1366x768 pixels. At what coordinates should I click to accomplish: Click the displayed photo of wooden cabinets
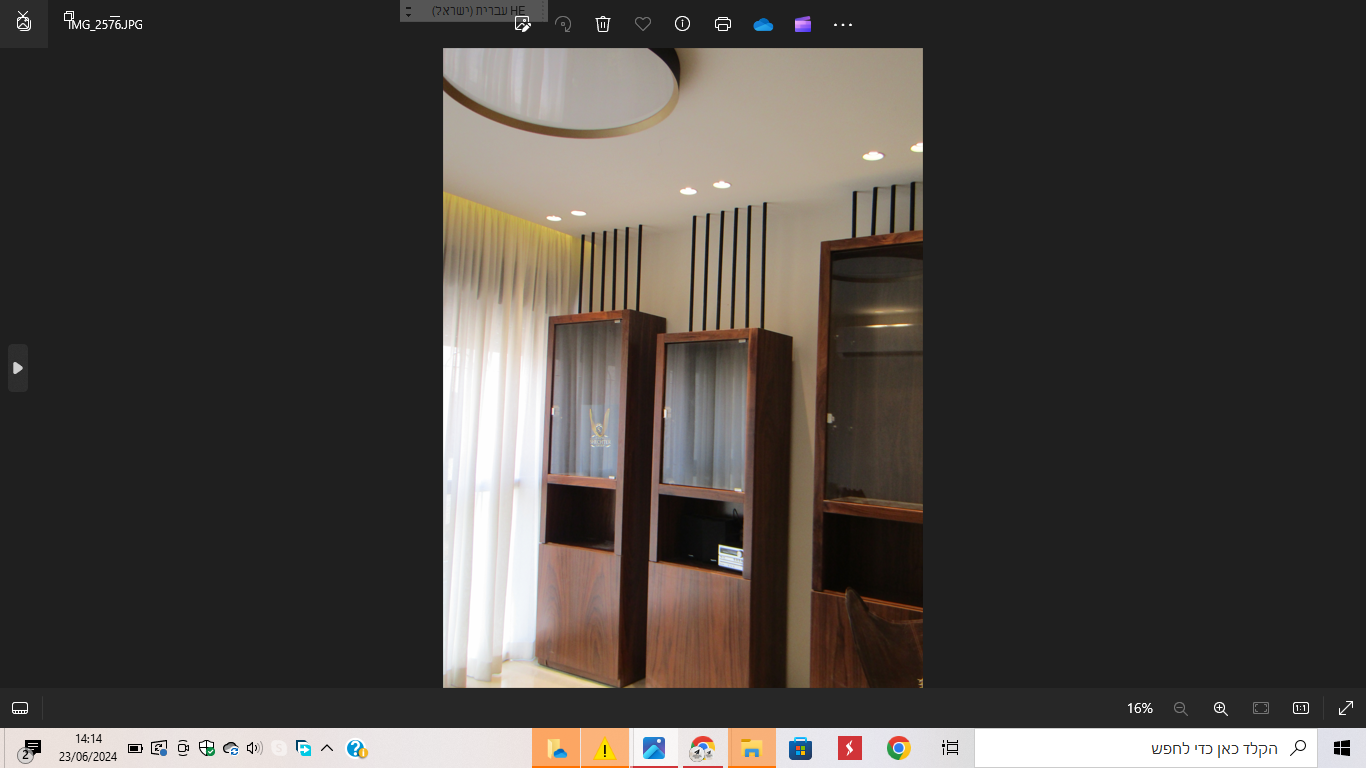click(x=683, y=368)
